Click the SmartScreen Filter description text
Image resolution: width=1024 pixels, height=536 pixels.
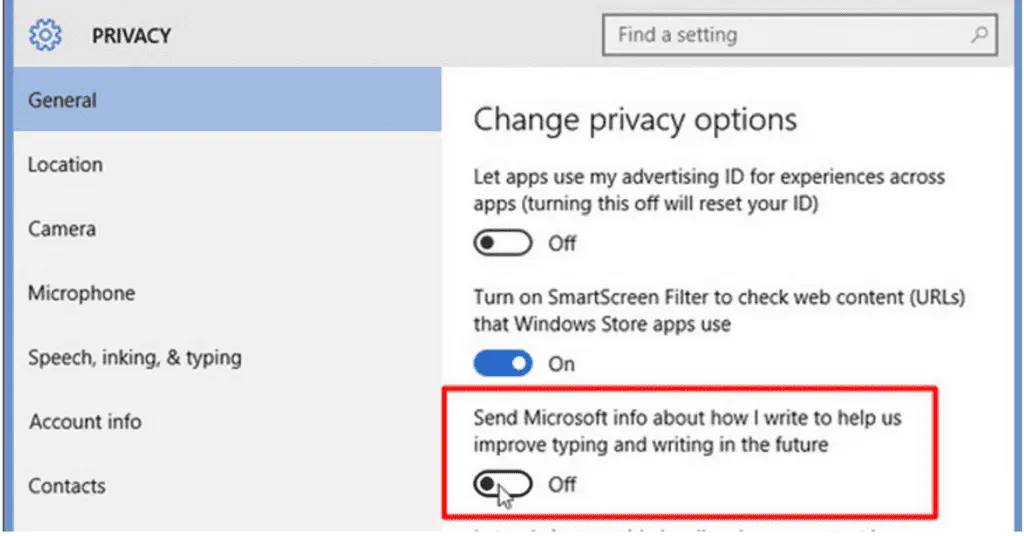point(718,310)
